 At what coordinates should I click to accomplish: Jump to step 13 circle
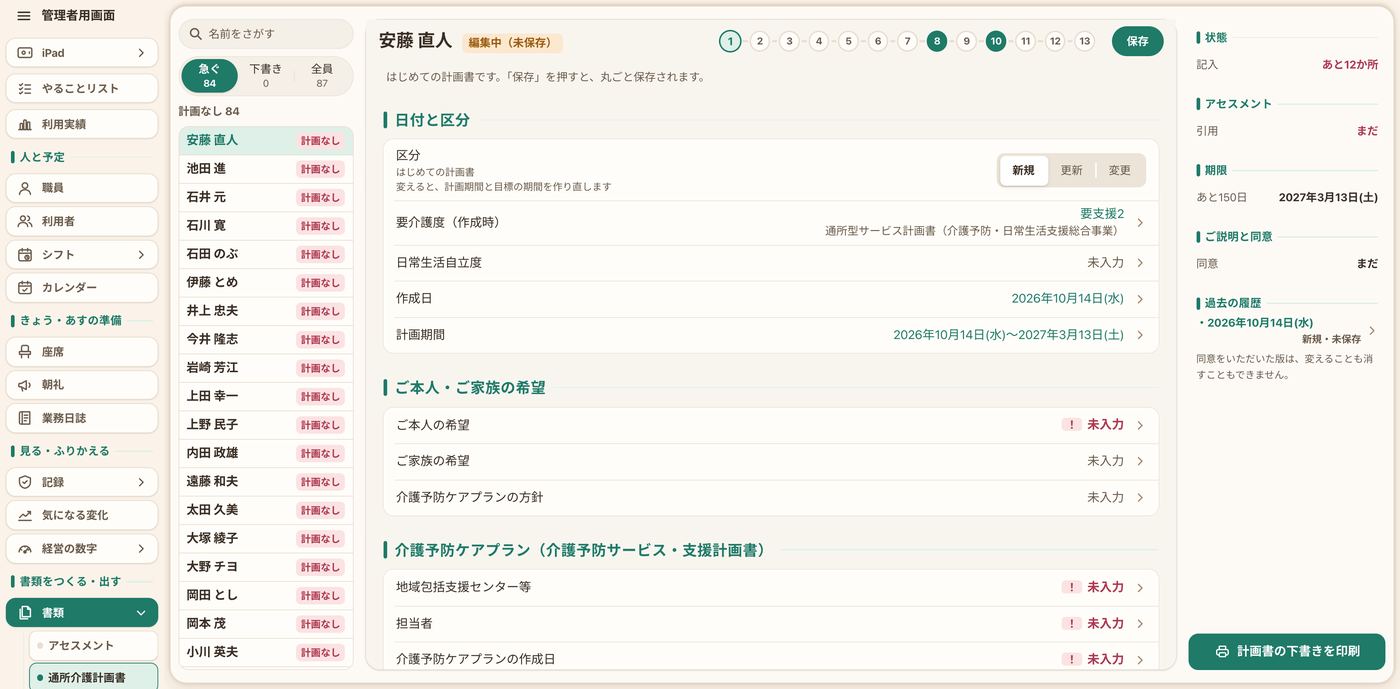point(1084,41)
